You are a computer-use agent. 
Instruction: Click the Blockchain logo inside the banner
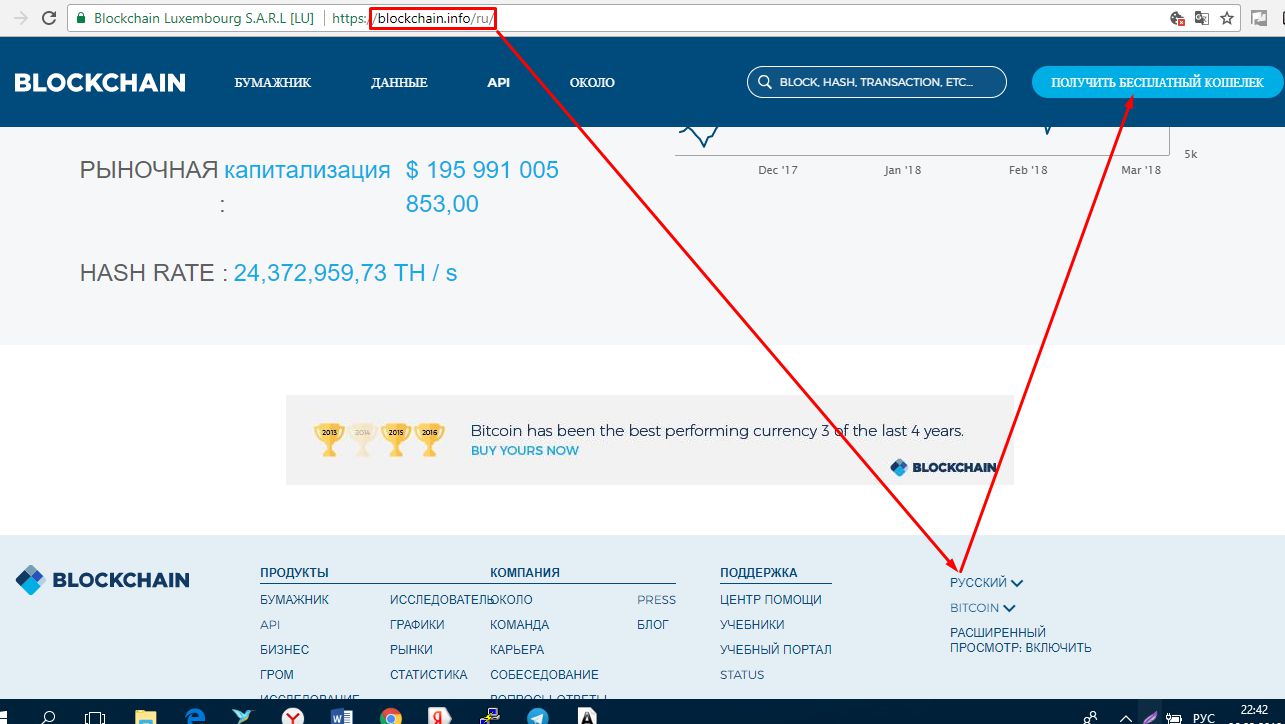943,466
